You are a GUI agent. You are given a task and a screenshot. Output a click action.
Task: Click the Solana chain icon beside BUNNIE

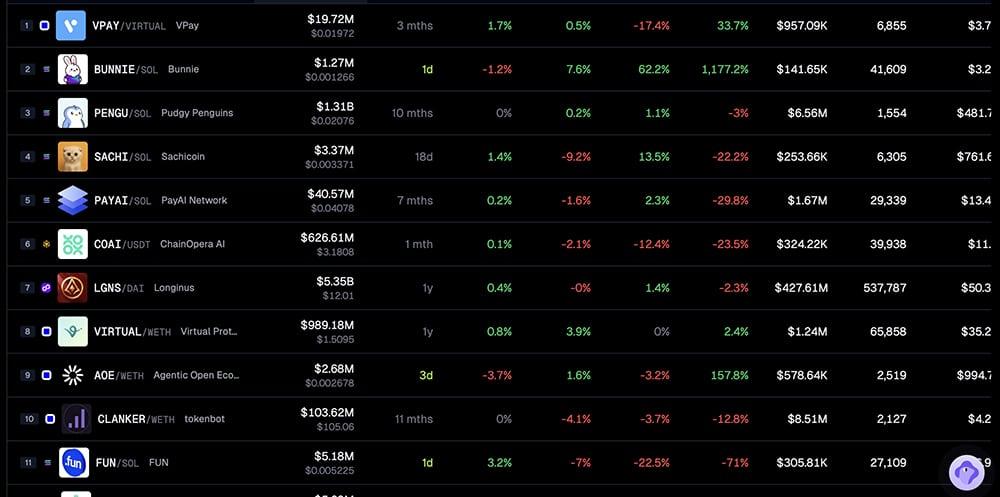46,69
